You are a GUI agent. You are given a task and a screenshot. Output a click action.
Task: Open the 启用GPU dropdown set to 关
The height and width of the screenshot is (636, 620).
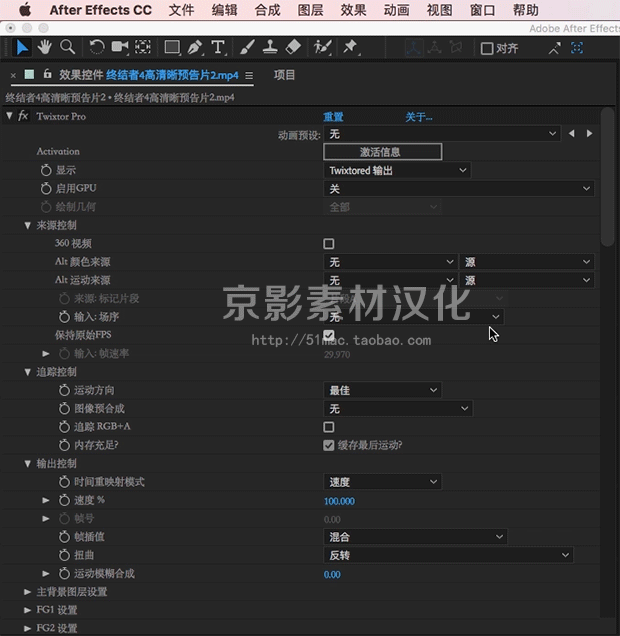(x=459, y=189)
